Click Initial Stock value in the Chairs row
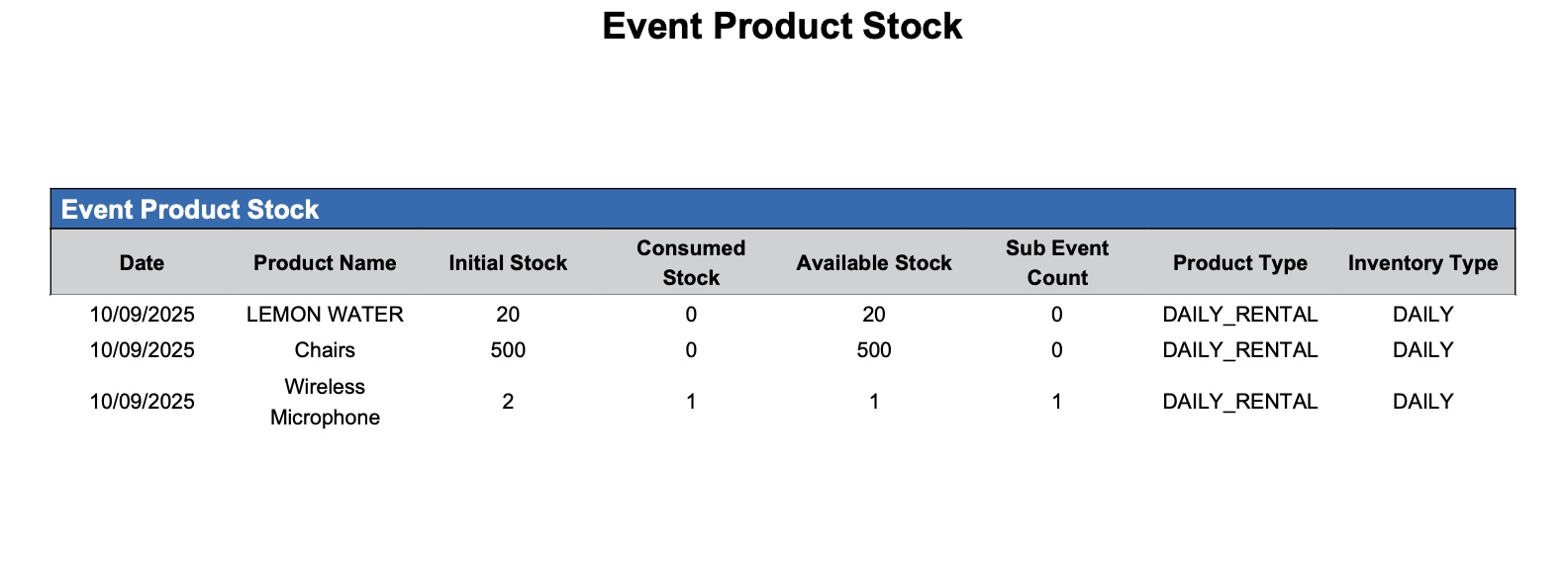The width and height of the screenshot is (1568, 564). pos(508,350)
